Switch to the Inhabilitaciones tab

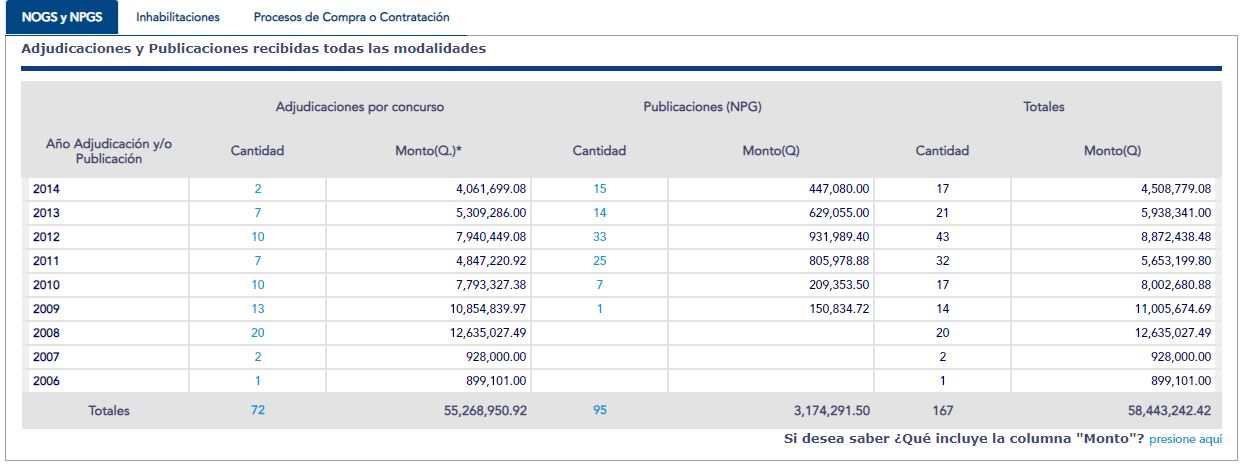click(x=178, y=17)
